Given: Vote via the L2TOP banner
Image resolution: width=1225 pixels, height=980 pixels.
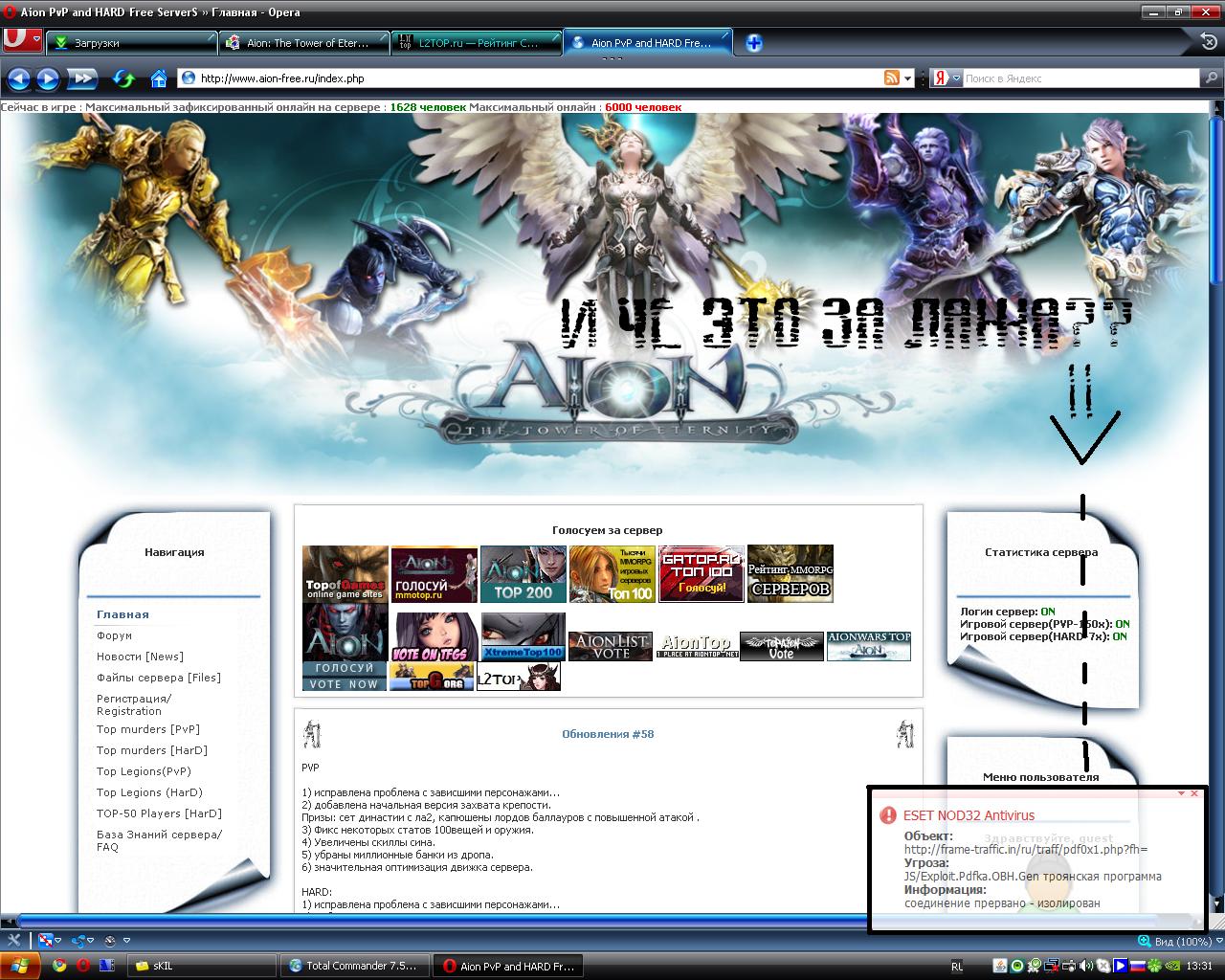Looking at the screenshot, I should tap(519, 677).
